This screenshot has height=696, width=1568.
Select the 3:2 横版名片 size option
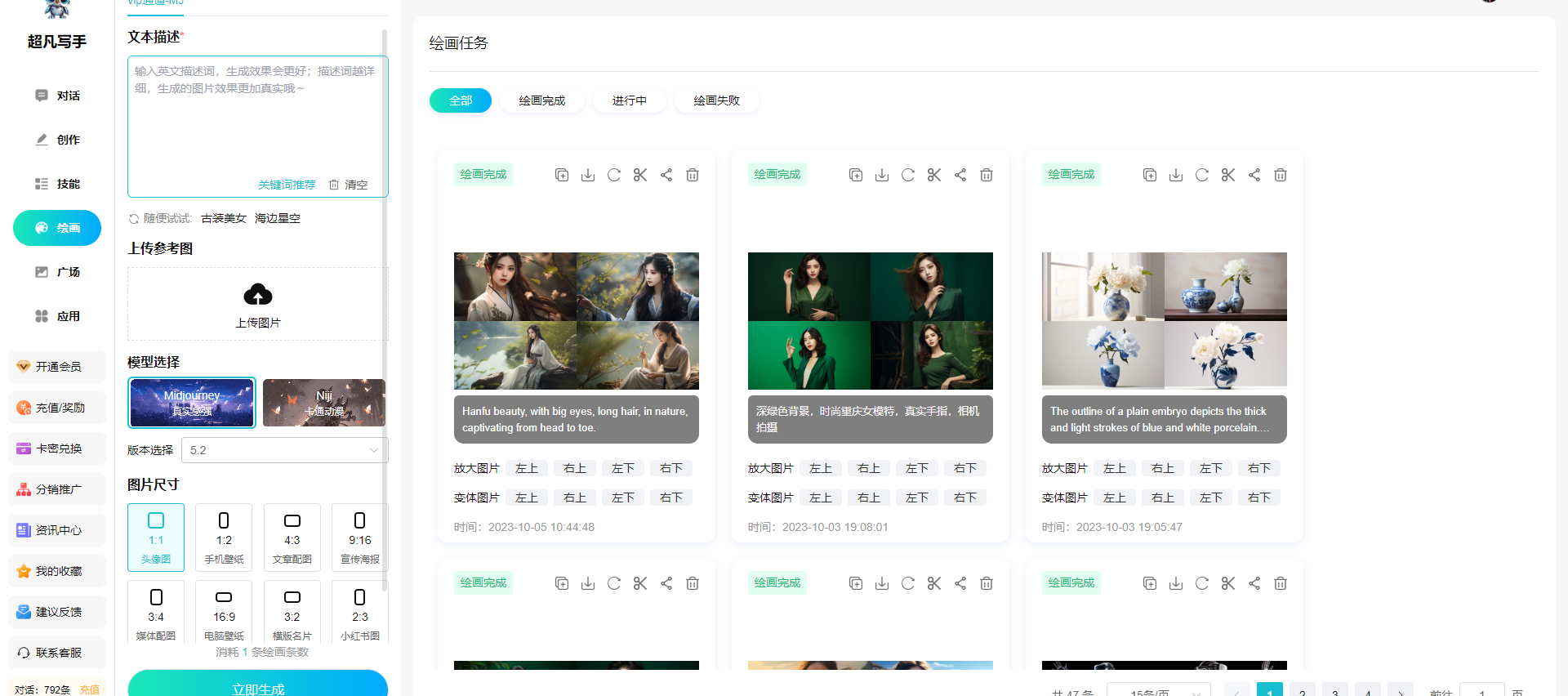(x=292, y=613)
